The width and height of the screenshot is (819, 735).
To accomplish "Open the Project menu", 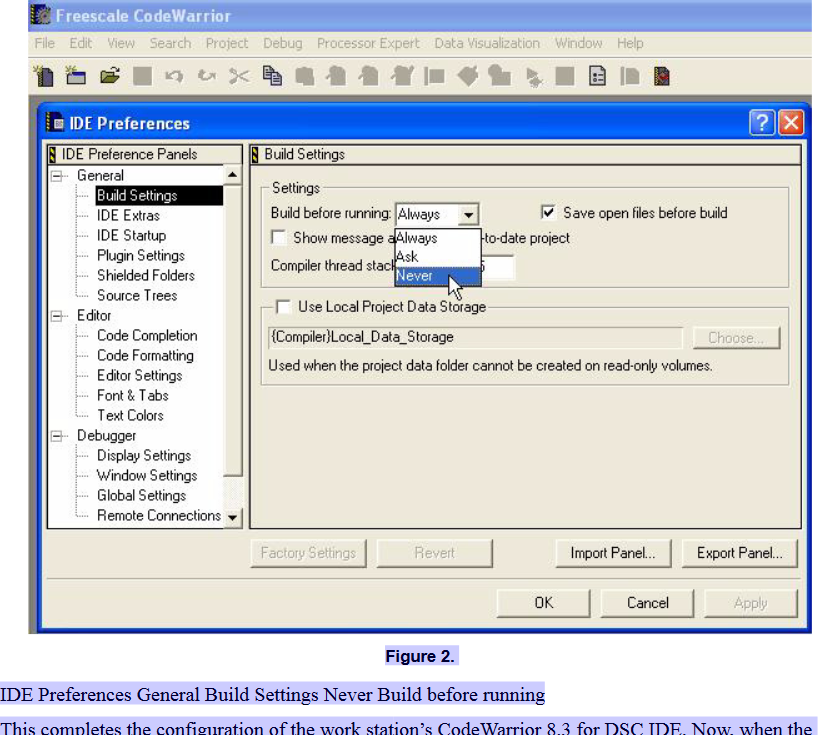I will [x=227, y=43].
